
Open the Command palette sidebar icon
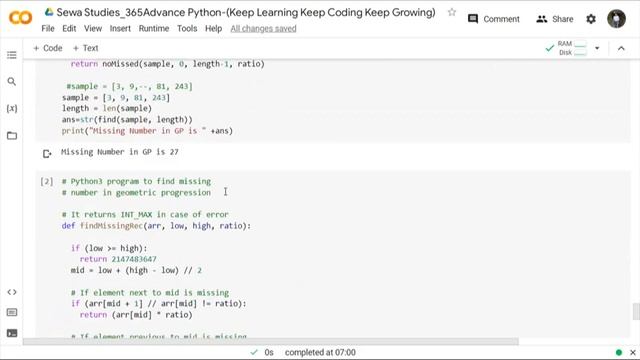click(x=12, y=312)
